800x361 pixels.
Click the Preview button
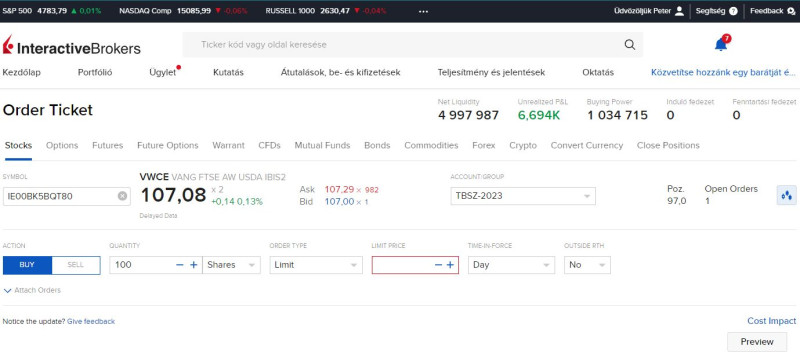[757, 342]
